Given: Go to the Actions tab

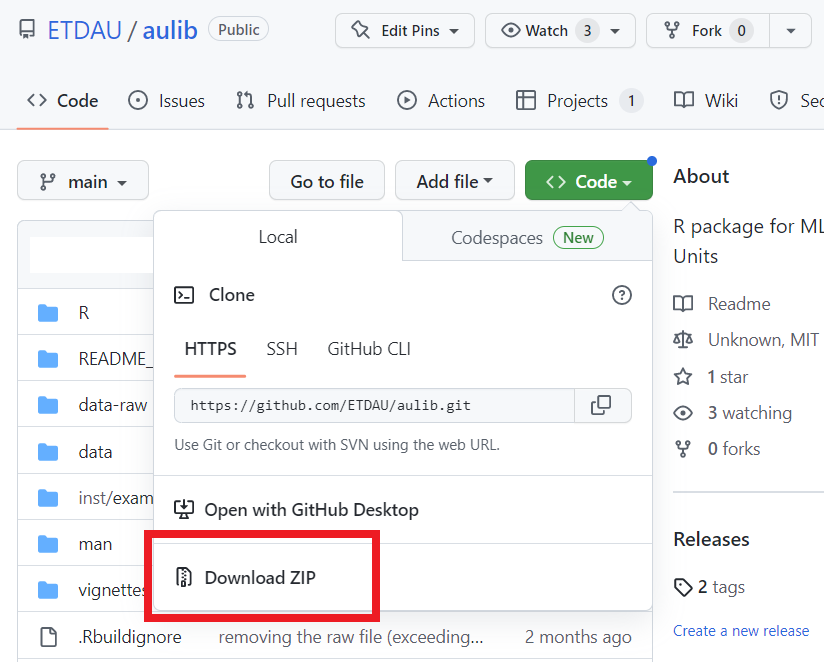Looking at the screenshot, I should [441, 100].
